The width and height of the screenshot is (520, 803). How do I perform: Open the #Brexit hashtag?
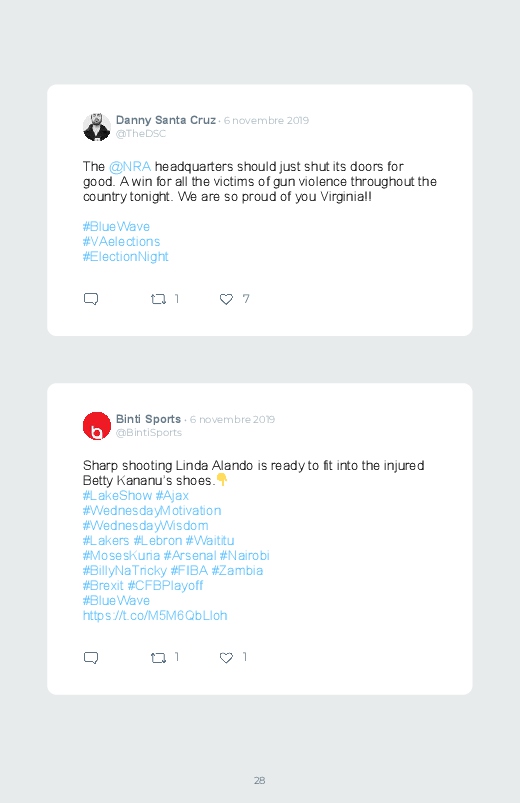[x=103, y=585]
